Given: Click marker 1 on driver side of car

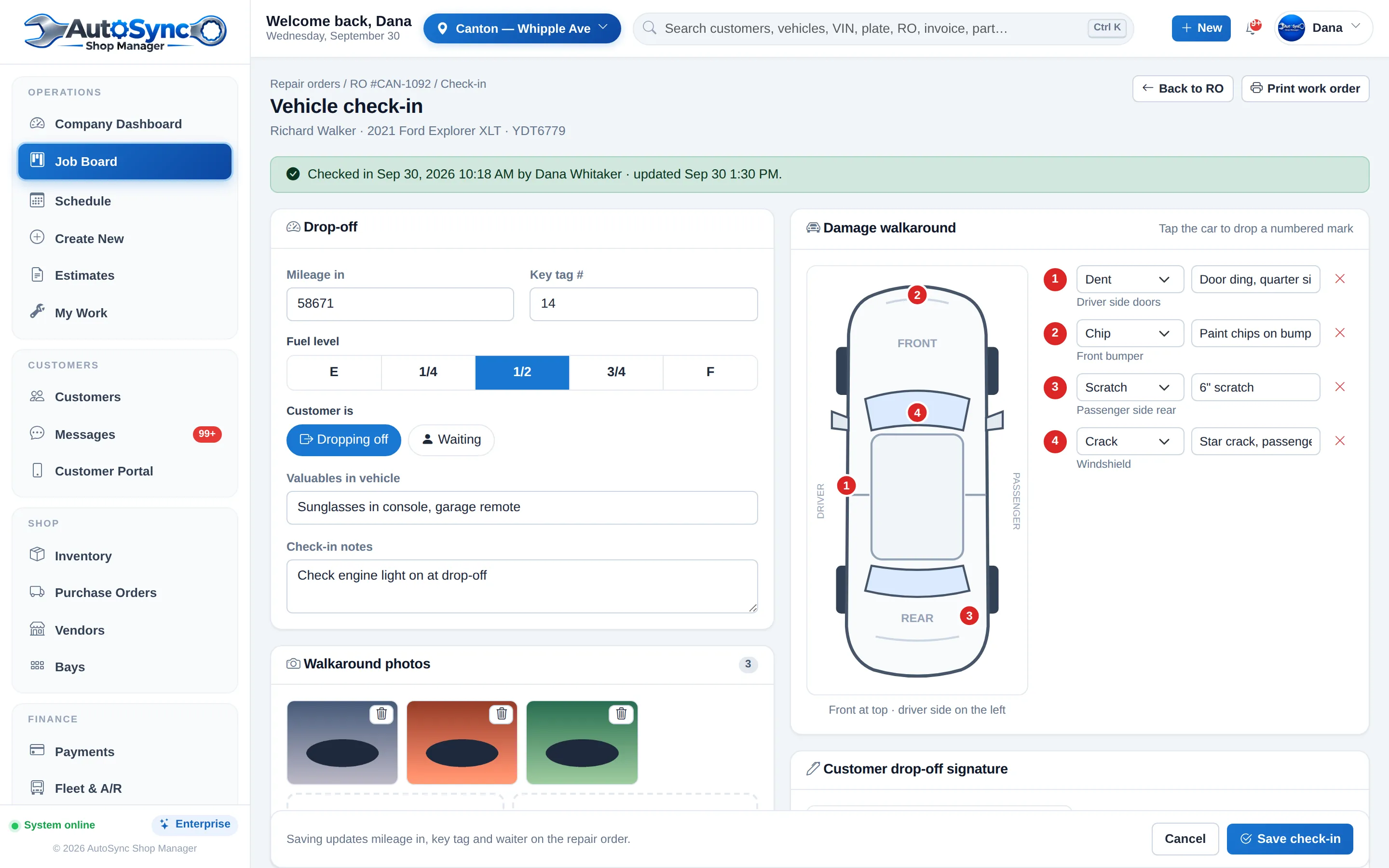Looking at the screenshot, I should coord(846,486).
